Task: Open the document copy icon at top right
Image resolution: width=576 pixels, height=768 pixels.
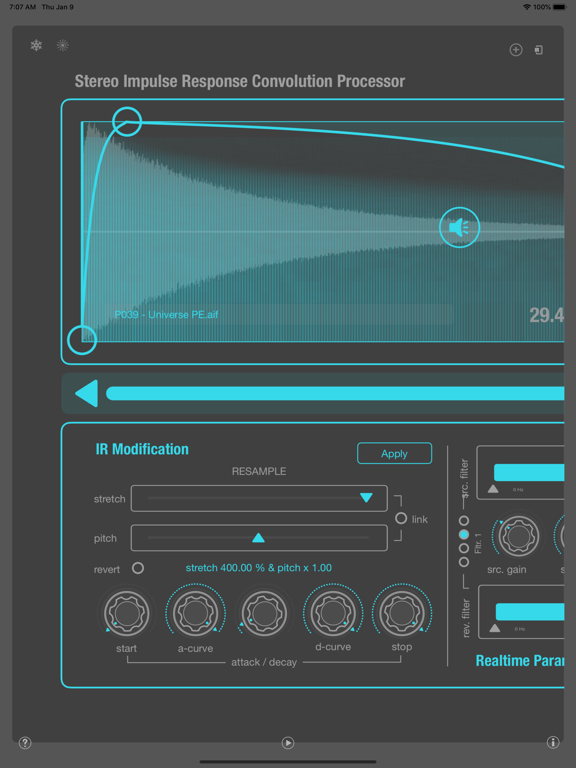Action: click(x=539, y=49)
